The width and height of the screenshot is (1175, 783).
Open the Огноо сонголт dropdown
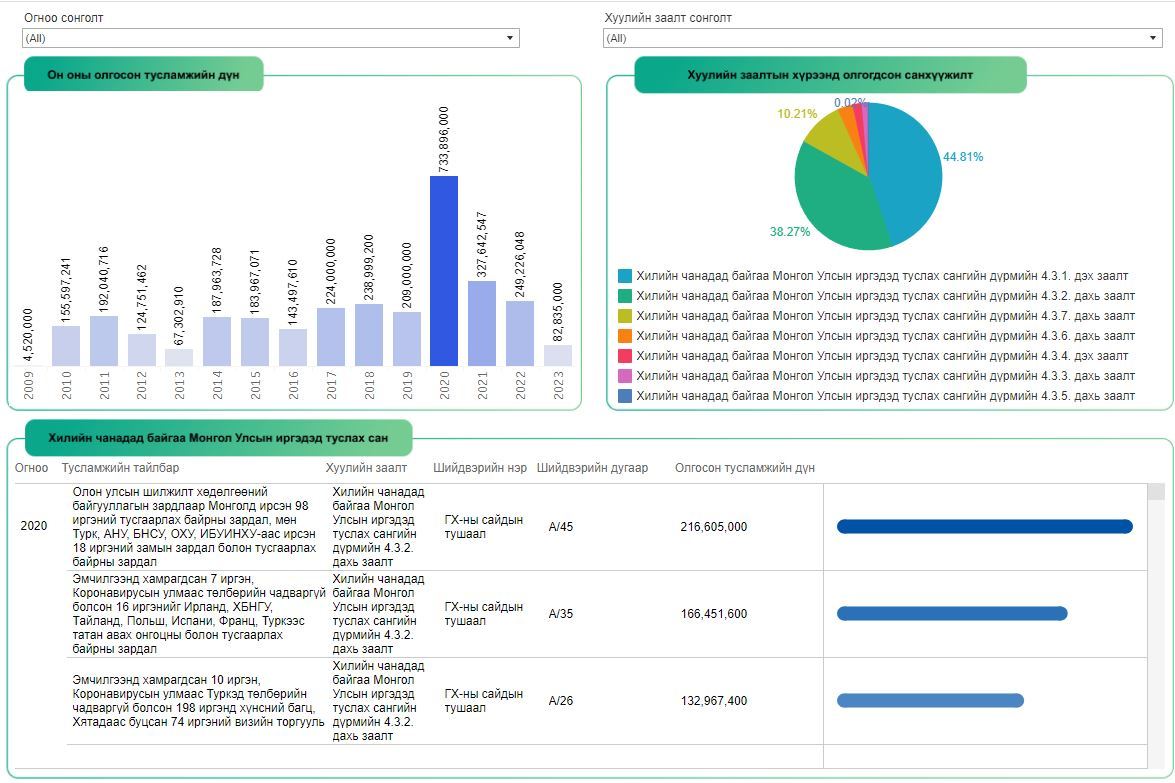[x=270, y=38]
